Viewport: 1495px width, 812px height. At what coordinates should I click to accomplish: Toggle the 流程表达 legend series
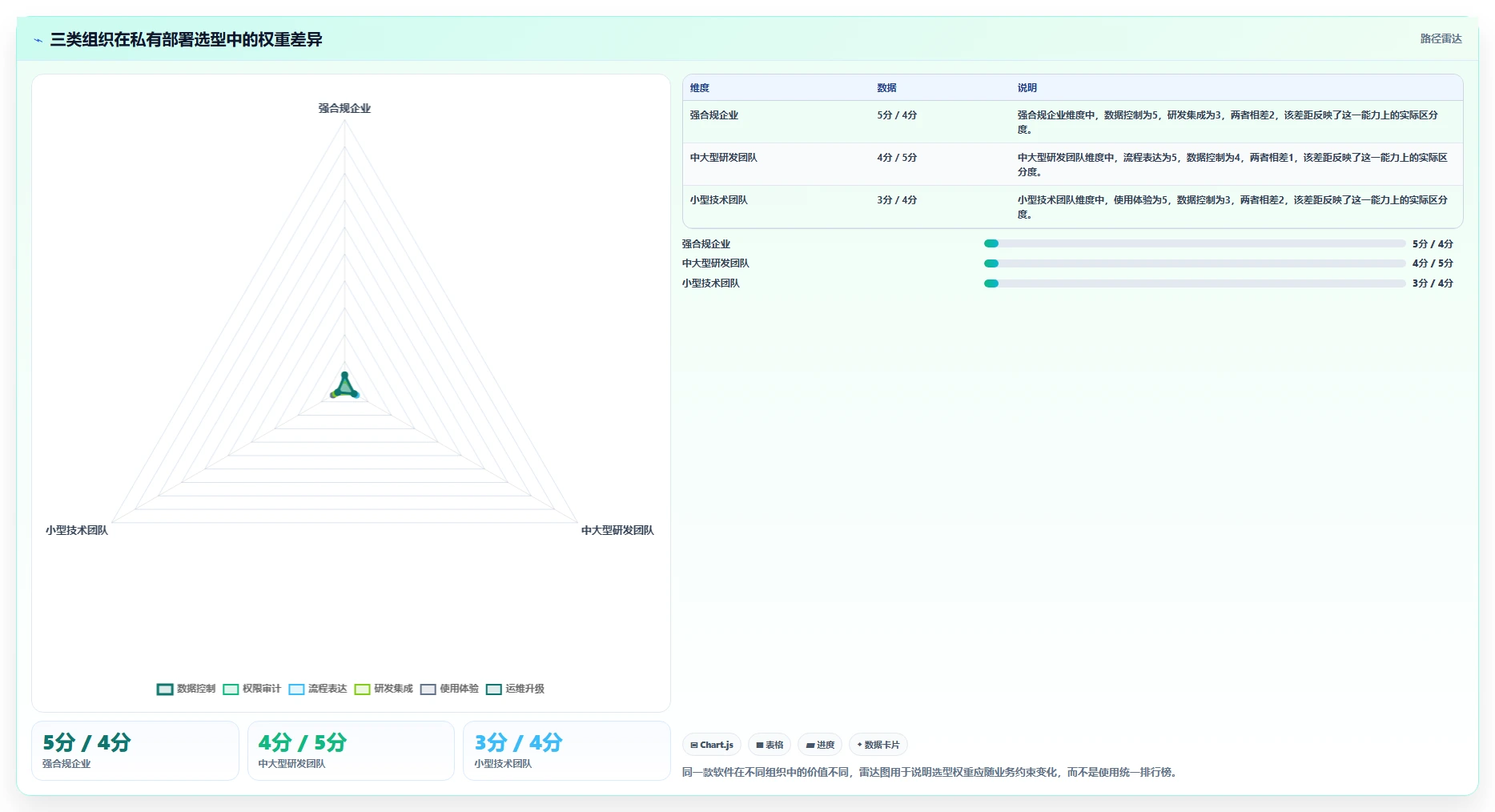(317, 689)
